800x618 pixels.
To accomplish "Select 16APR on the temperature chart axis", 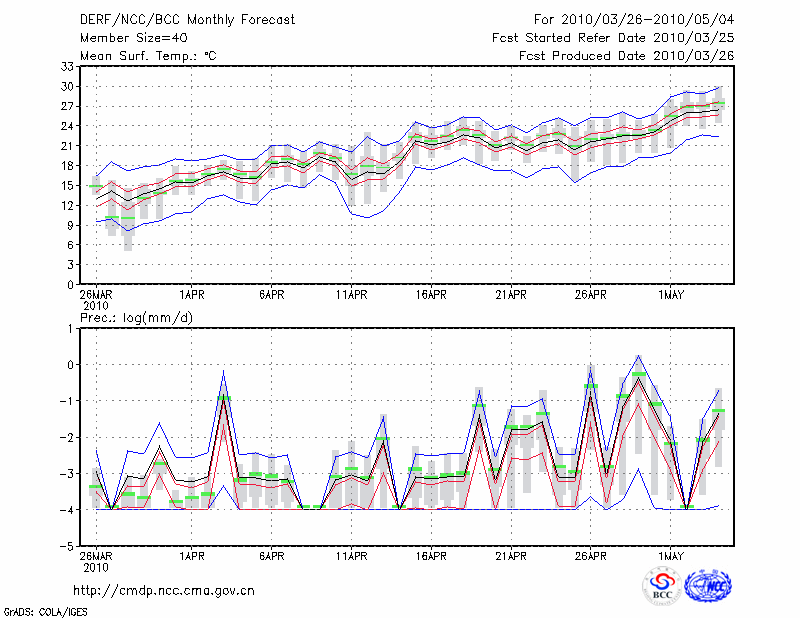I will point(431,295).
